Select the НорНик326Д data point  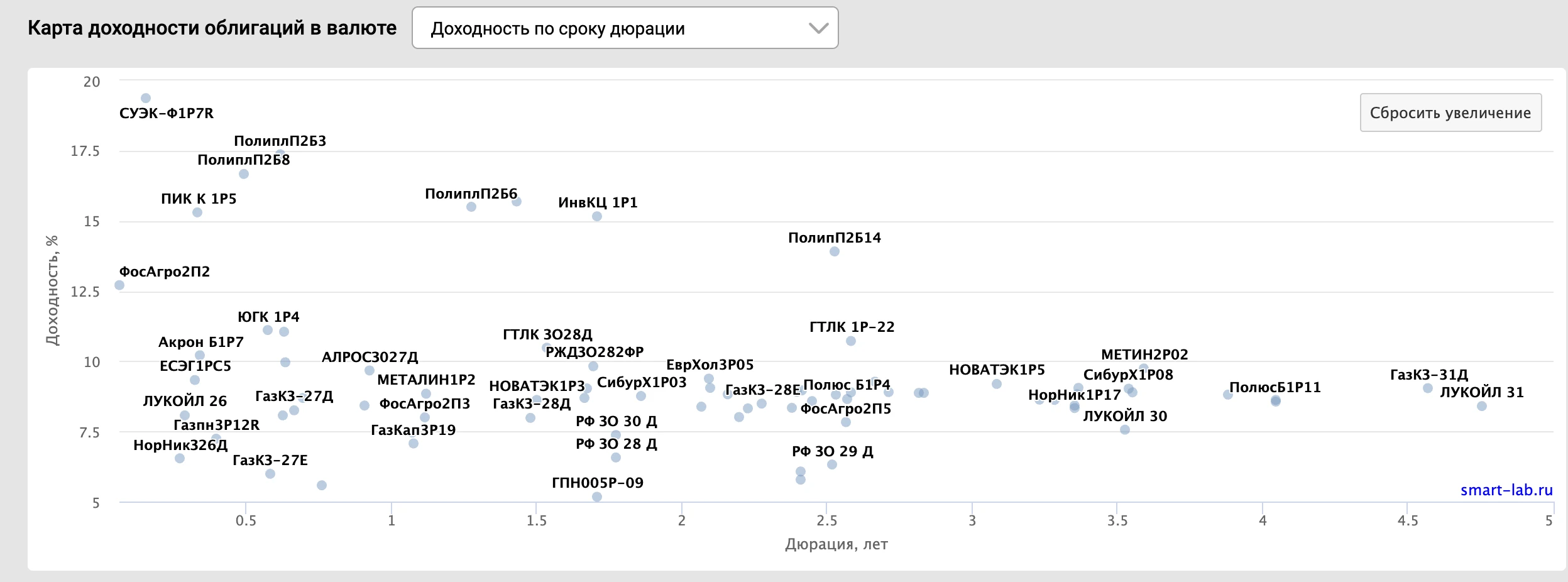(x=180, y=459)
